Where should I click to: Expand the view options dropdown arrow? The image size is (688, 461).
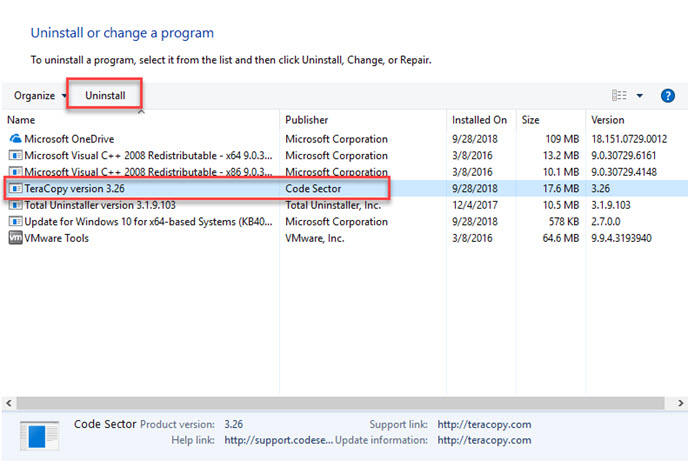point(640,96)
